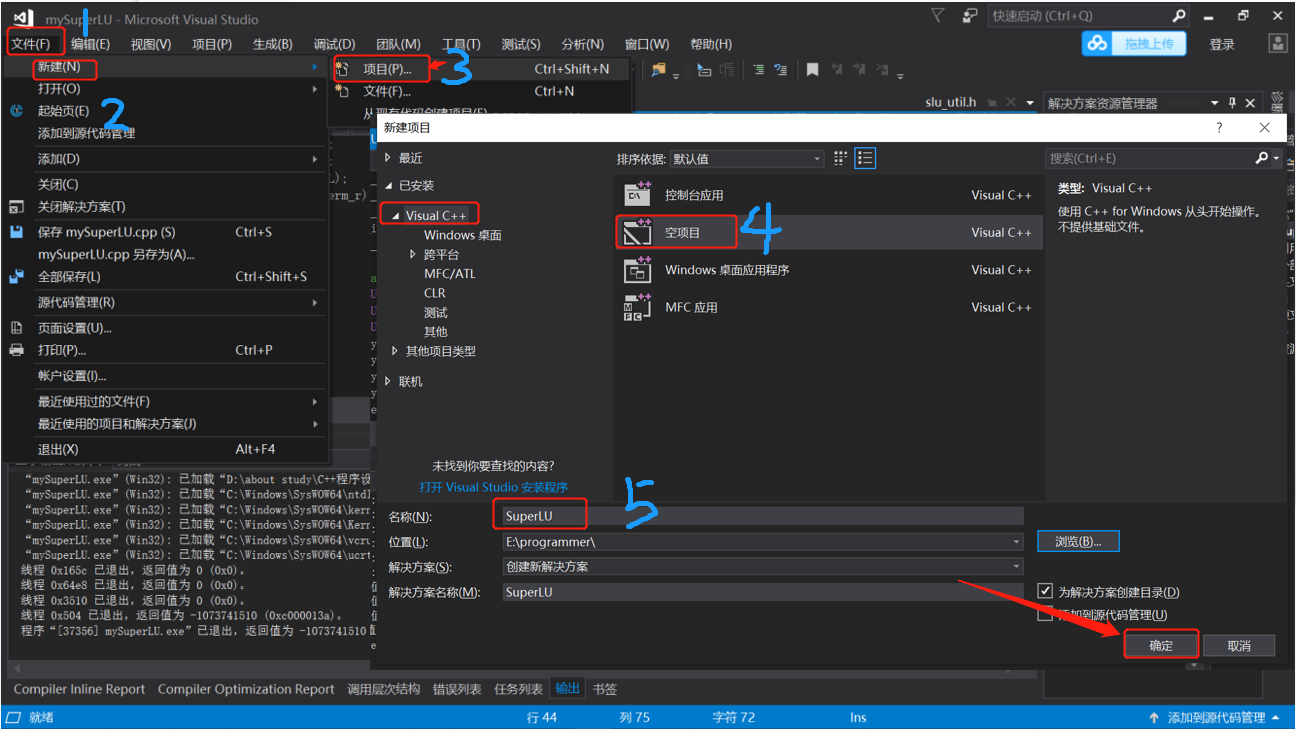The image size is (1296, 729).
Task: Expand the 联机 tree node
Action: point(389,382)
